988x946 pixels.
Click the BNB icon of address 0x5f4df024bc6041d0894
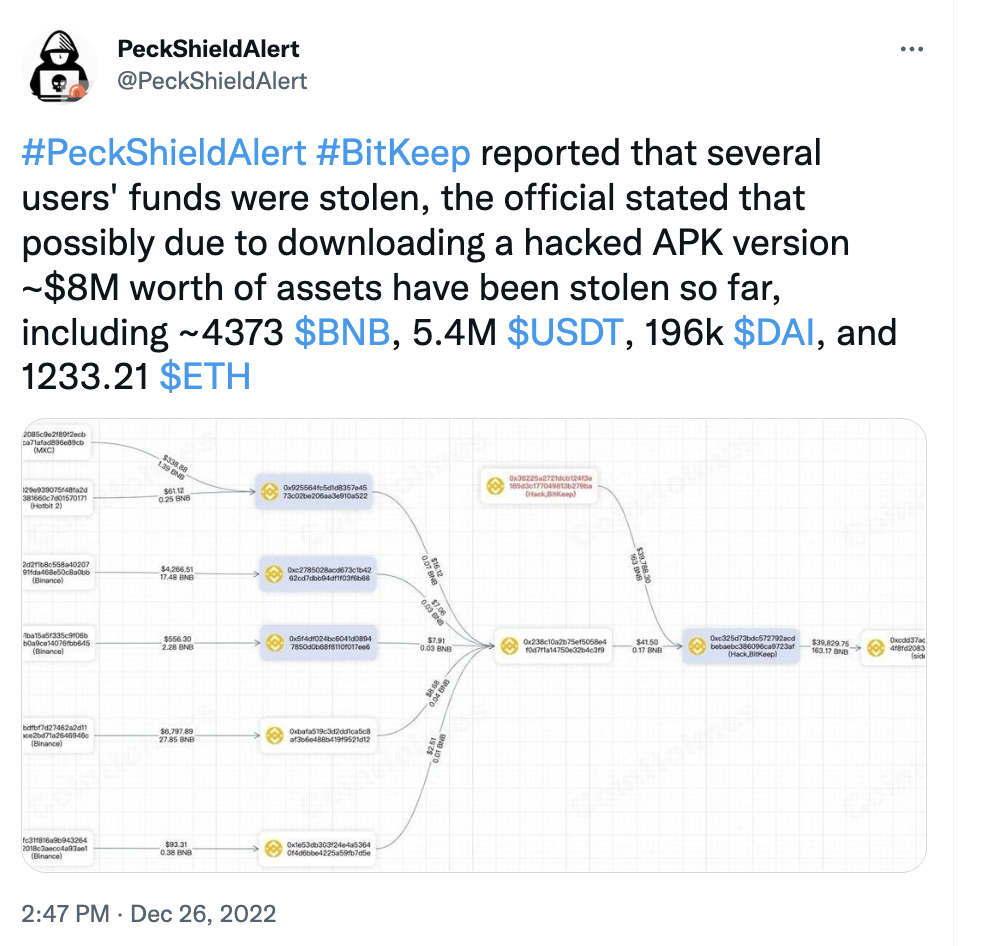(x=275, y=643)
